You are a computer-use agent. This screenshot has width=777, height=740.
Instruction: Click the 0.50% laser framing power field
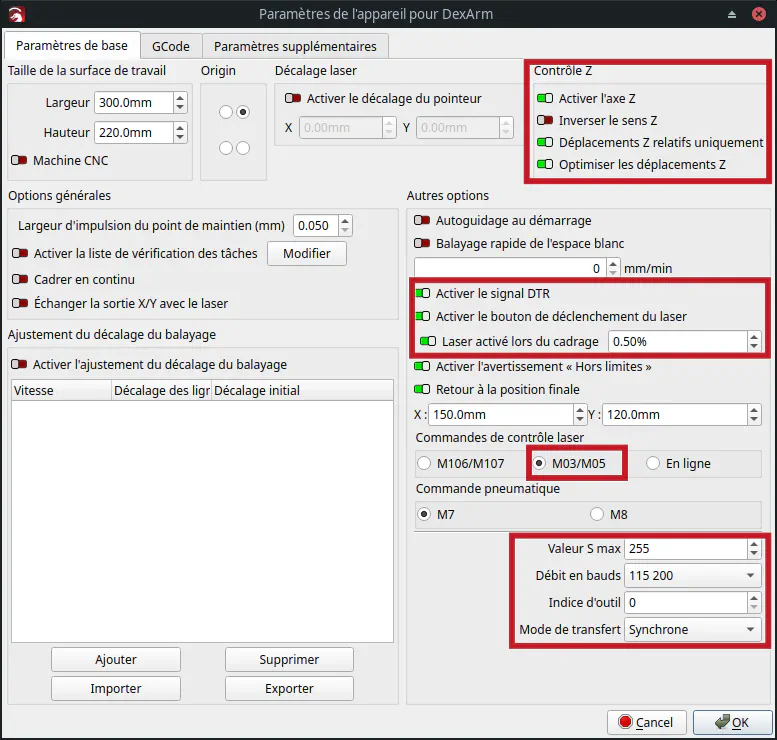pyautogui.click(x=678, y=342)
